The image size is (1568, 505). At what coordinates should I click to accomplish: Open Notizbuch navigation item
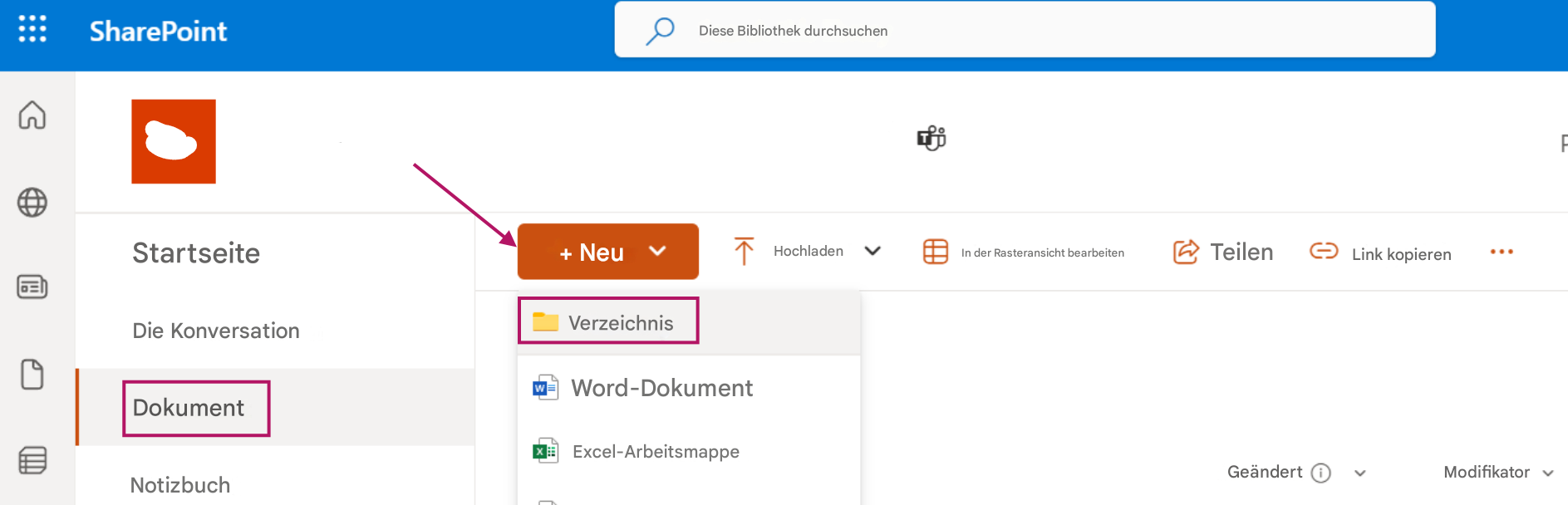[180, 485]
